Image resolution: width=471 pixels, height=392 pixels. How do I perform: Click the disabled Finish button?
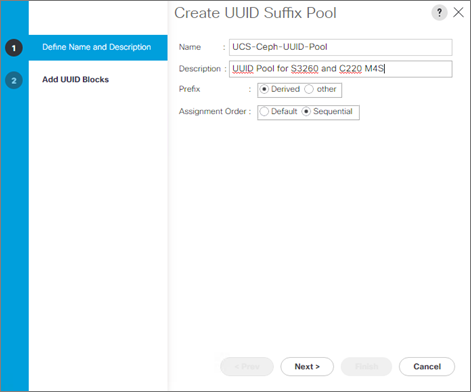(x=366, y=367)
